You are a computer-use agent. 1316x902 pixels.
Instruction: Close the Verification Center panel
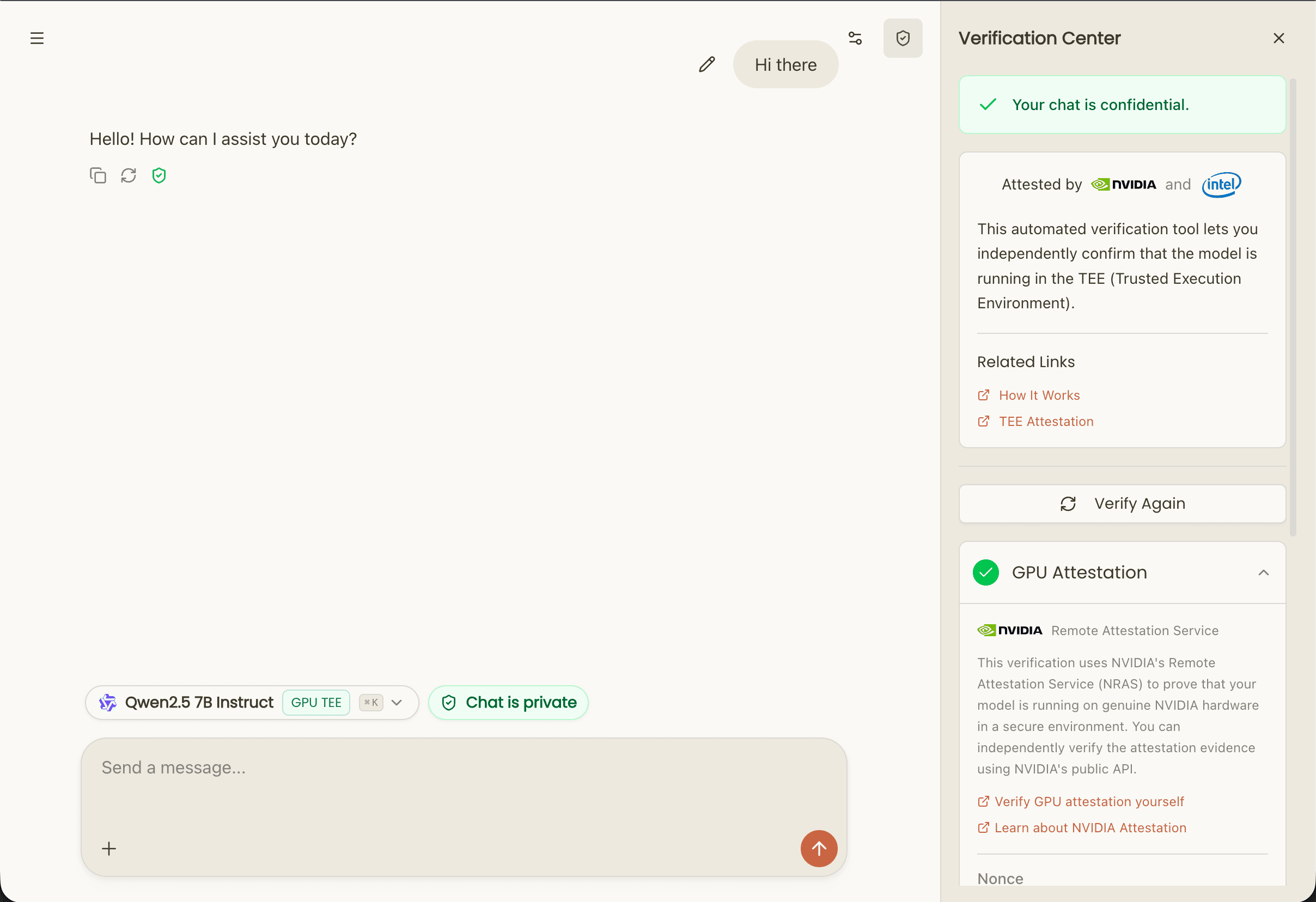1278,38
